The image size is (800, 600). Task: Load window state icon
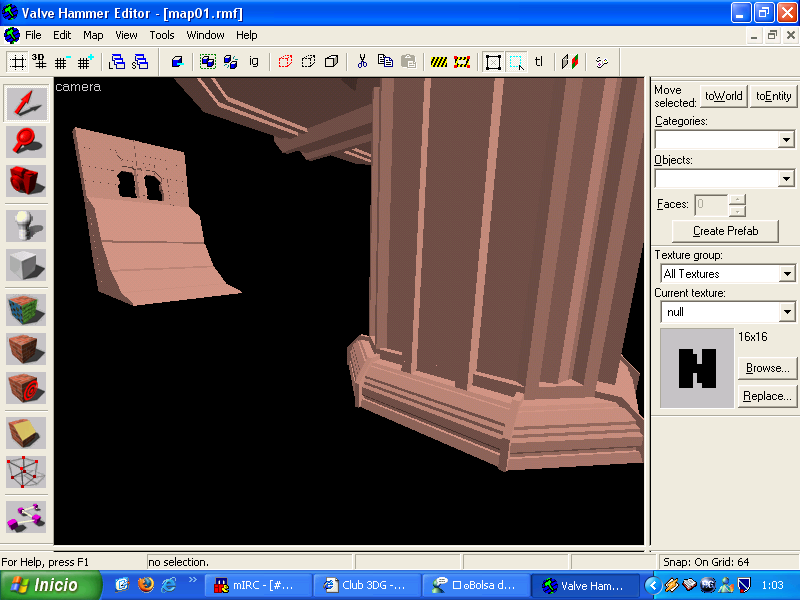click(x=117, y=62)
